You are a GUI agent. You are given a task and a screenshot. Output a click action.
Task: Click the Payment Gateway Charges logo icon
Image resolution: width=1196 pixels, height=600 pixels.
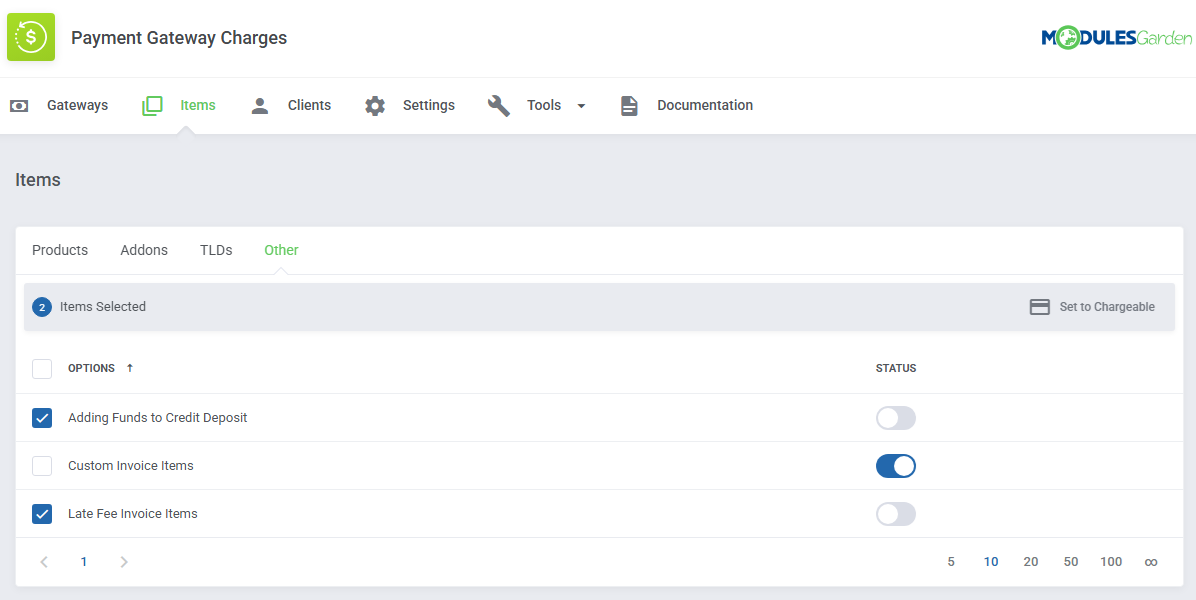click(x=31, y=38)
